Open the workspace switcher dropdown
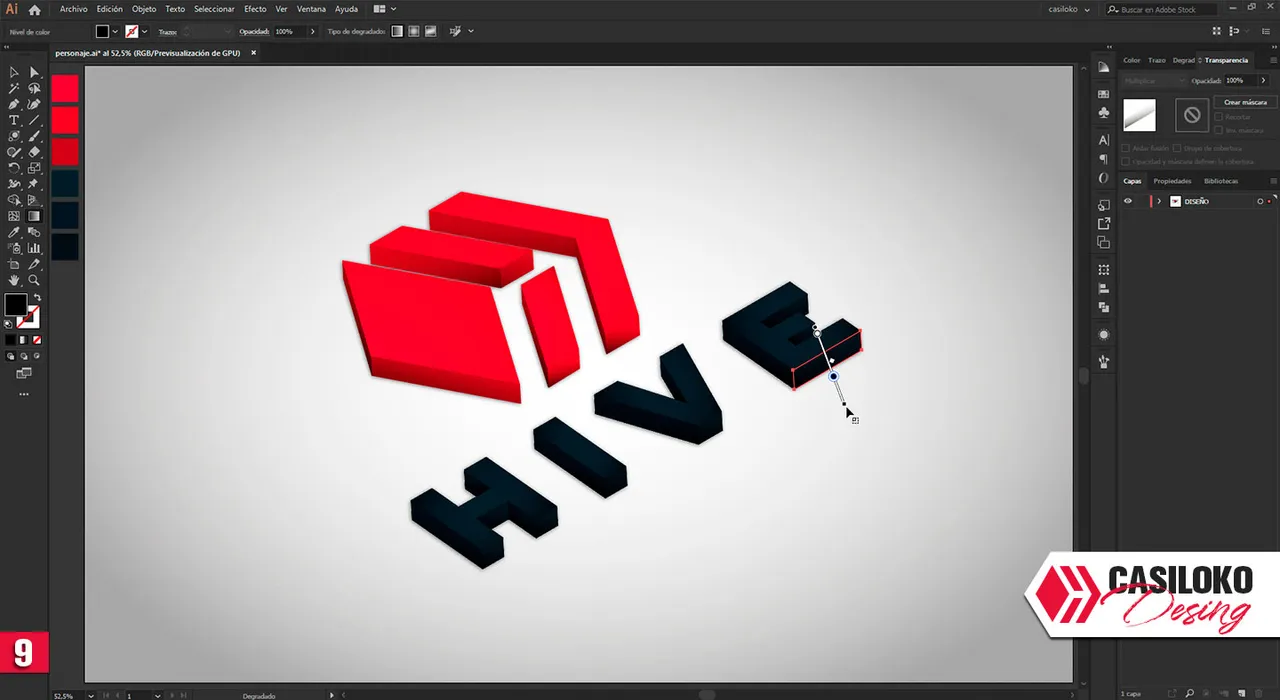The width and height of the screenshot is (1280, 700). click(384, 9)
